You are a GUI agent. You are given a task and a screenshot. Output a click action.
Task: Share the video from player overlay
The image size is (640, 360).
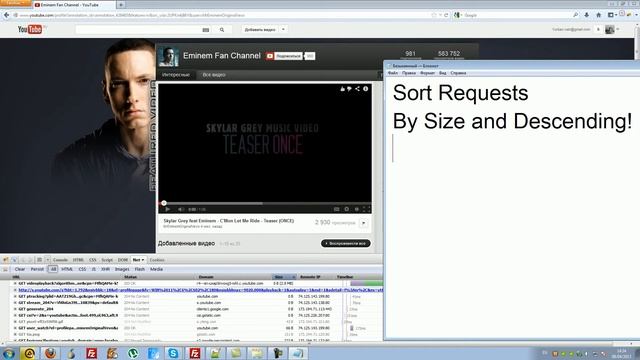click(x=357, y=89)
